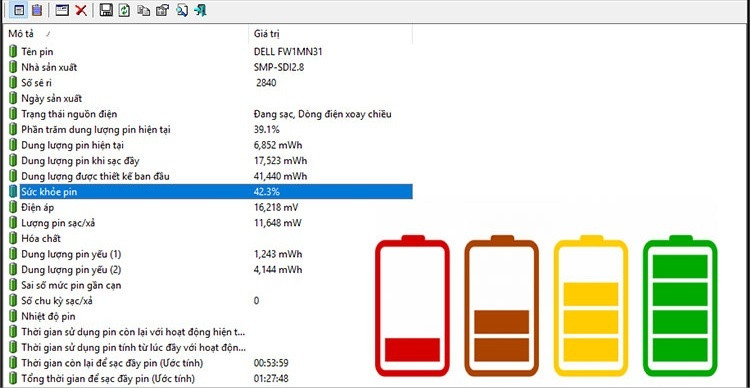Click the value 1,243 mWh
Image resolution: width=750 pixels, height=388 pixels.
pos(278,254)
